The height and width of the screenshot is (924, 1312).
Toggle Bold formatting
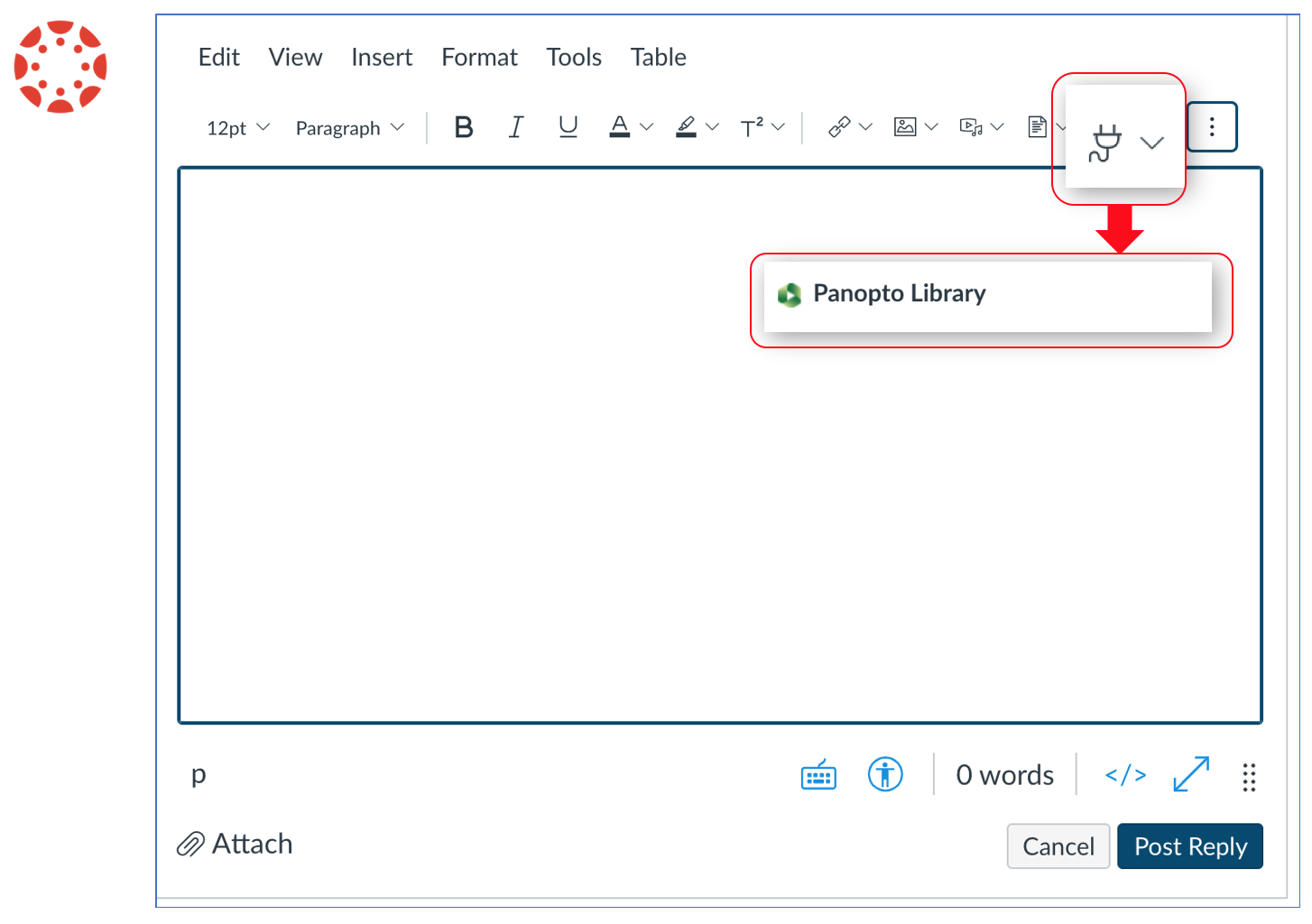pyautogui.click(x=464, y=127)
